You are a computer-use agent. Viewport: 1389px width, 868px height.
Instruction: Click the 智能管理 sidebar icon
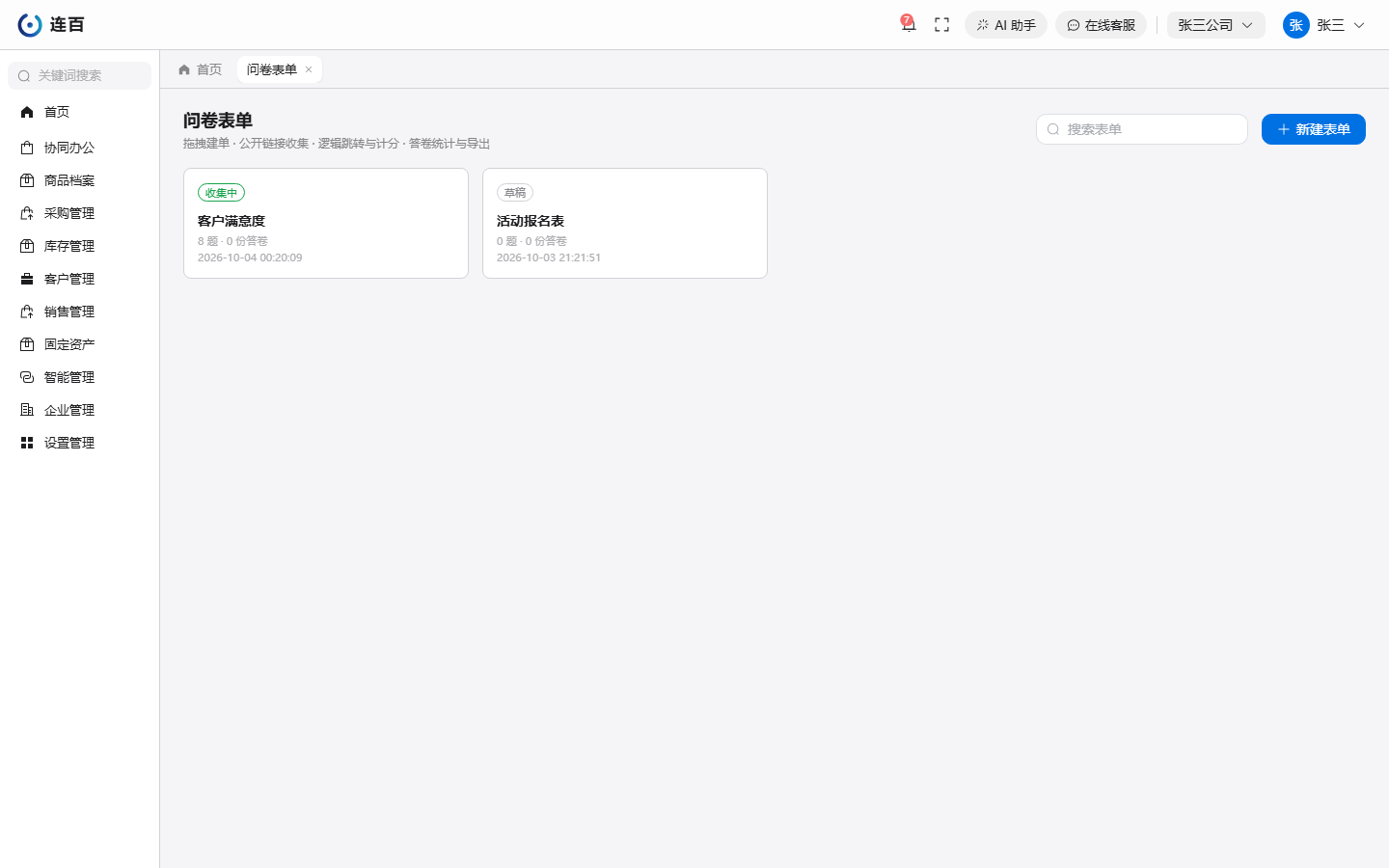(x=27, y=377)
